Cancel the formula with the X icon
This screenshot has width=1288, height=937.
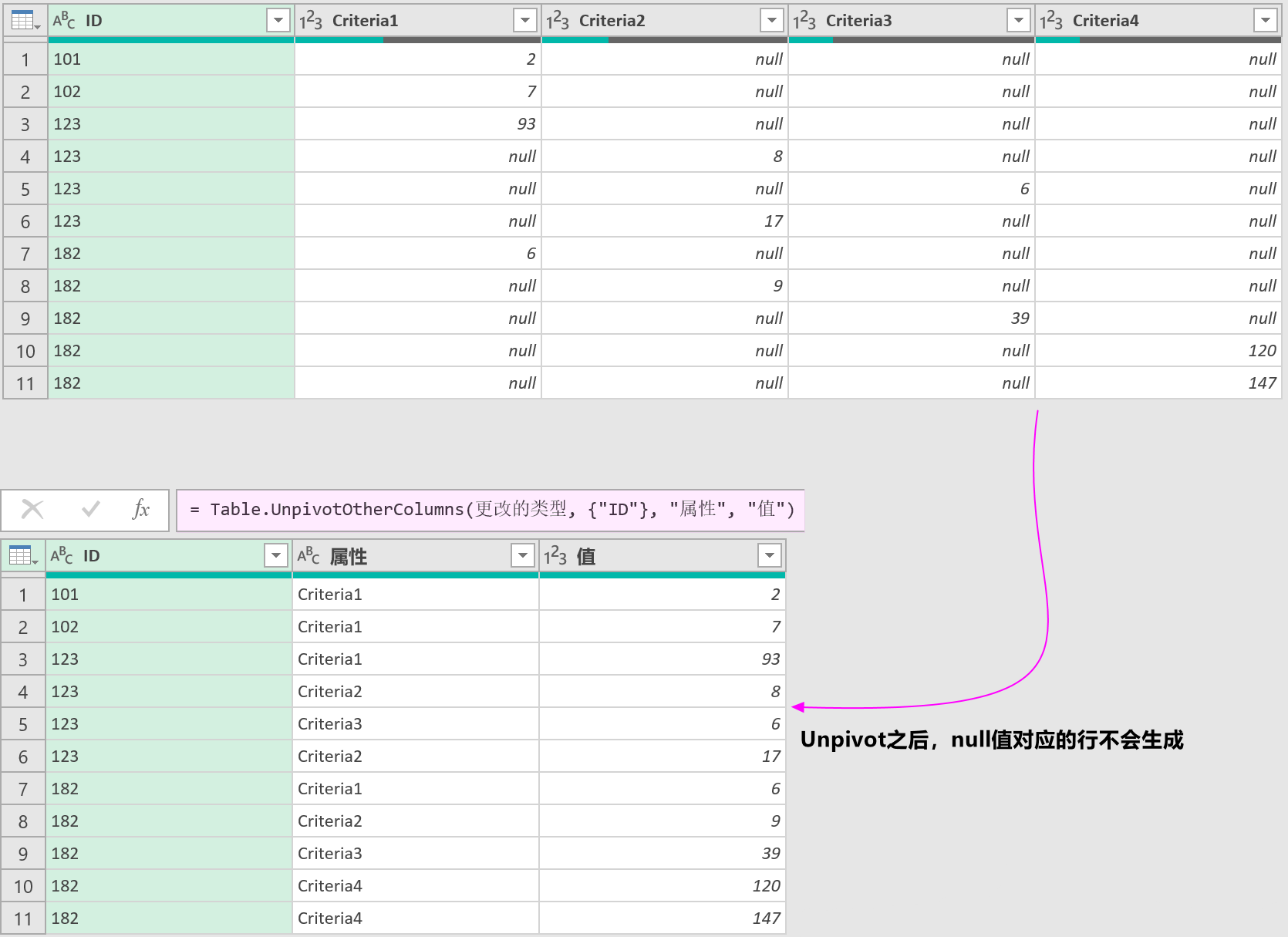click(x=32, y=510)
